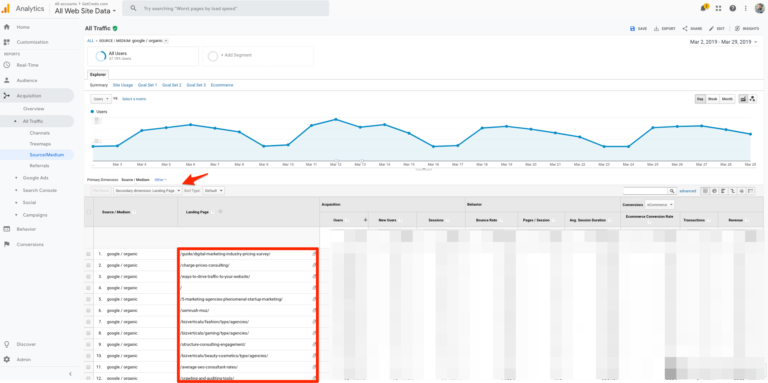Click the Admin gear icon

(x=6, y=359)
